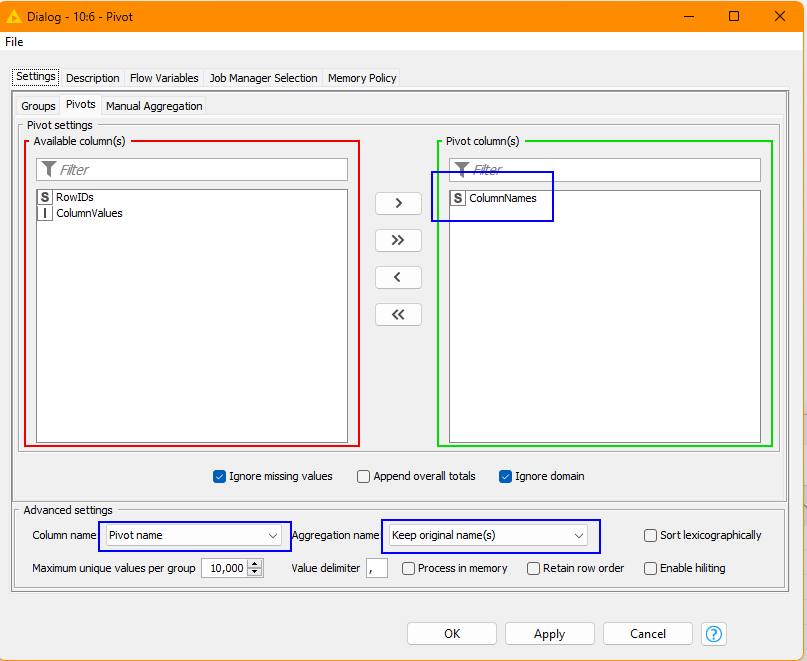The width and height of the screenshot is (807, 661).
Task: Remove all columns with double left arrow
Action: (x=398, y=314)
